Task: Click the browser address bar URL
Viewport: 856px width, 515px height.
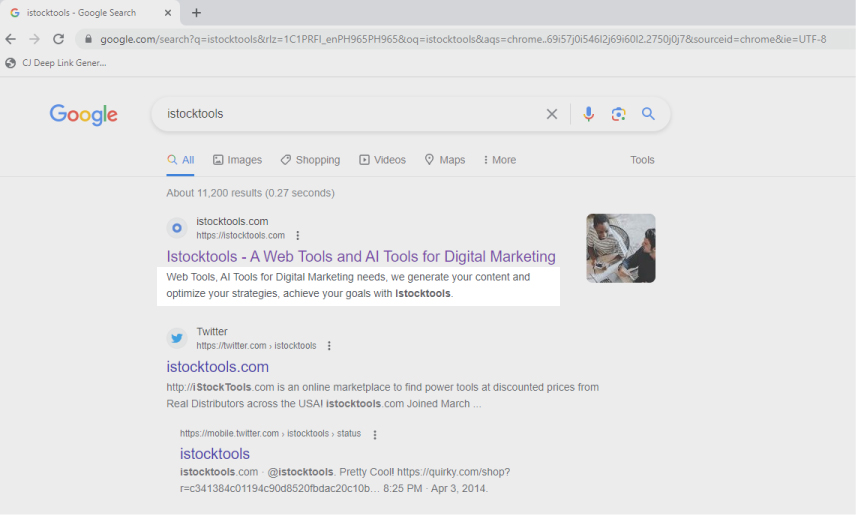Action: coord(463,39)
